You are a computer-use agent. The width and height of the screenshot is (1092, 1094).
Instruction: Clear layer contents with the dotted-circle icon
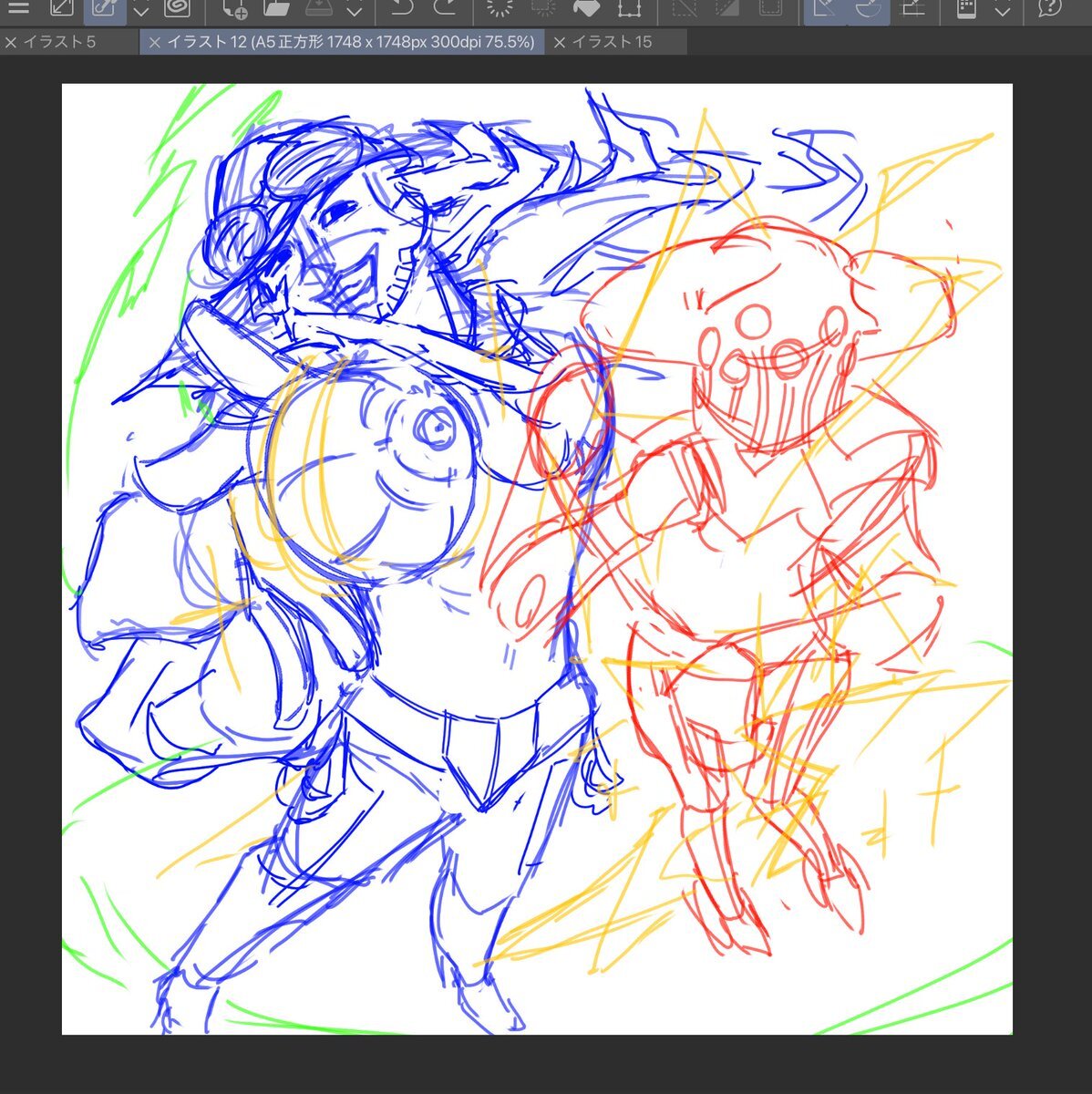pos(500,8)
